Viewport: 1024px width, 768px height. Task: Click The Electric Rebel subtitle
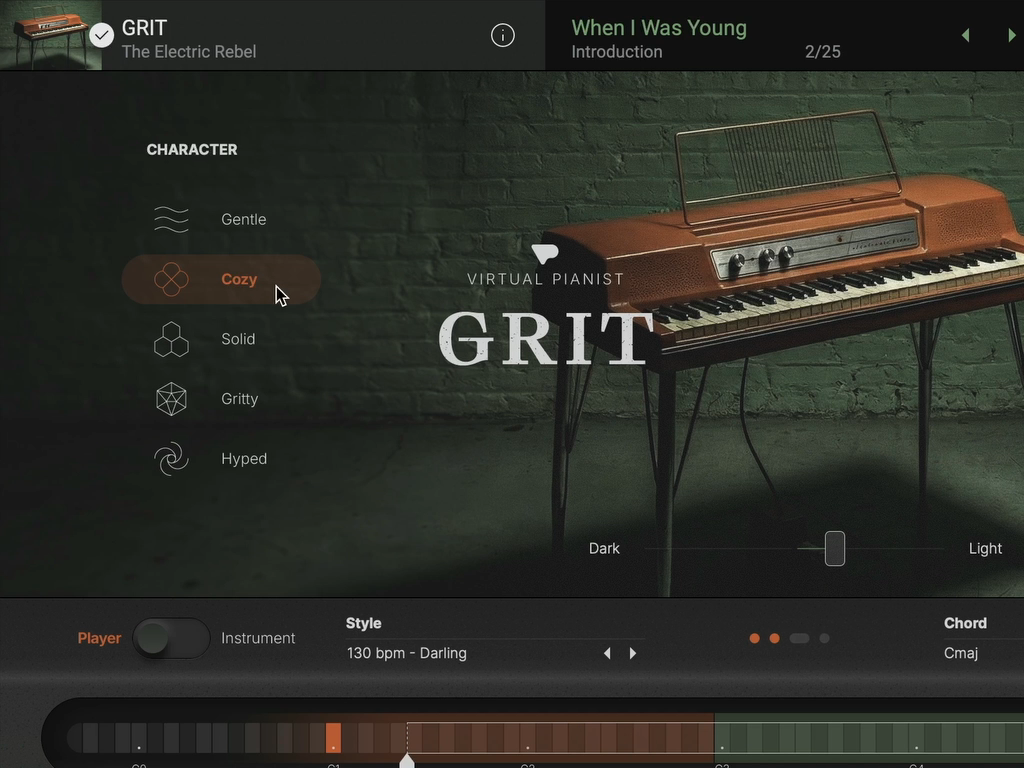coord(189,52)
